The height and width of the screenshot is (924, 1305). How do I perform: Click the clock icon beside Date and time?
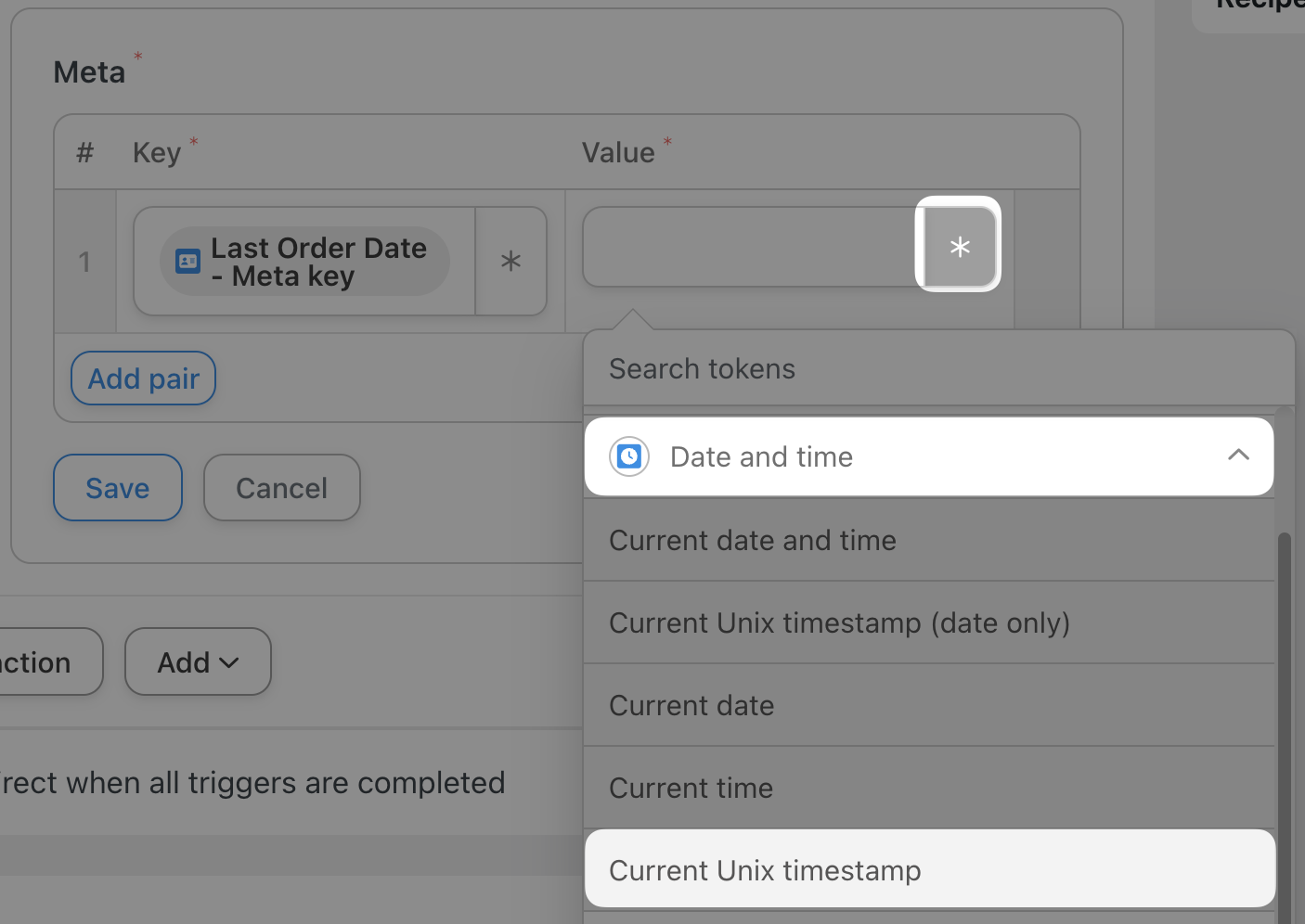[x=629, y=456]
